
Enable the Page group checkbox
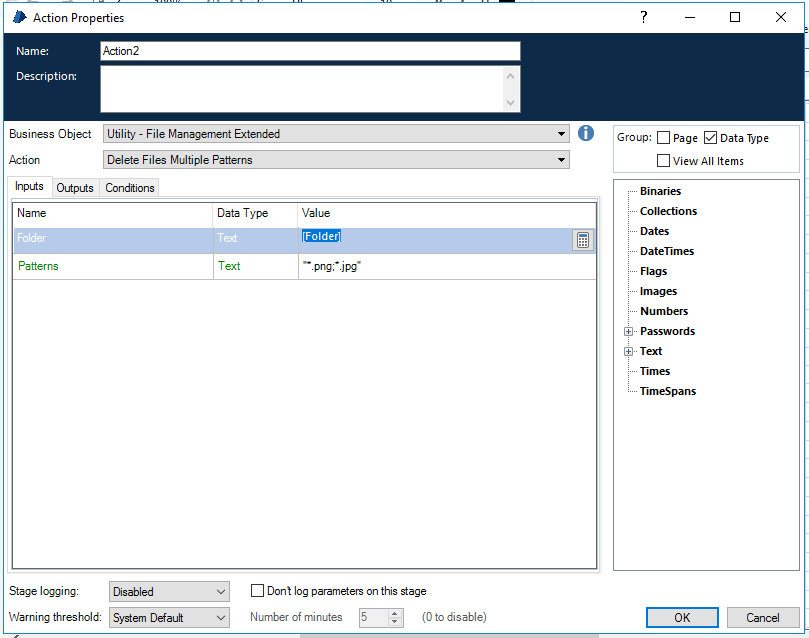[x=664, y=138]
